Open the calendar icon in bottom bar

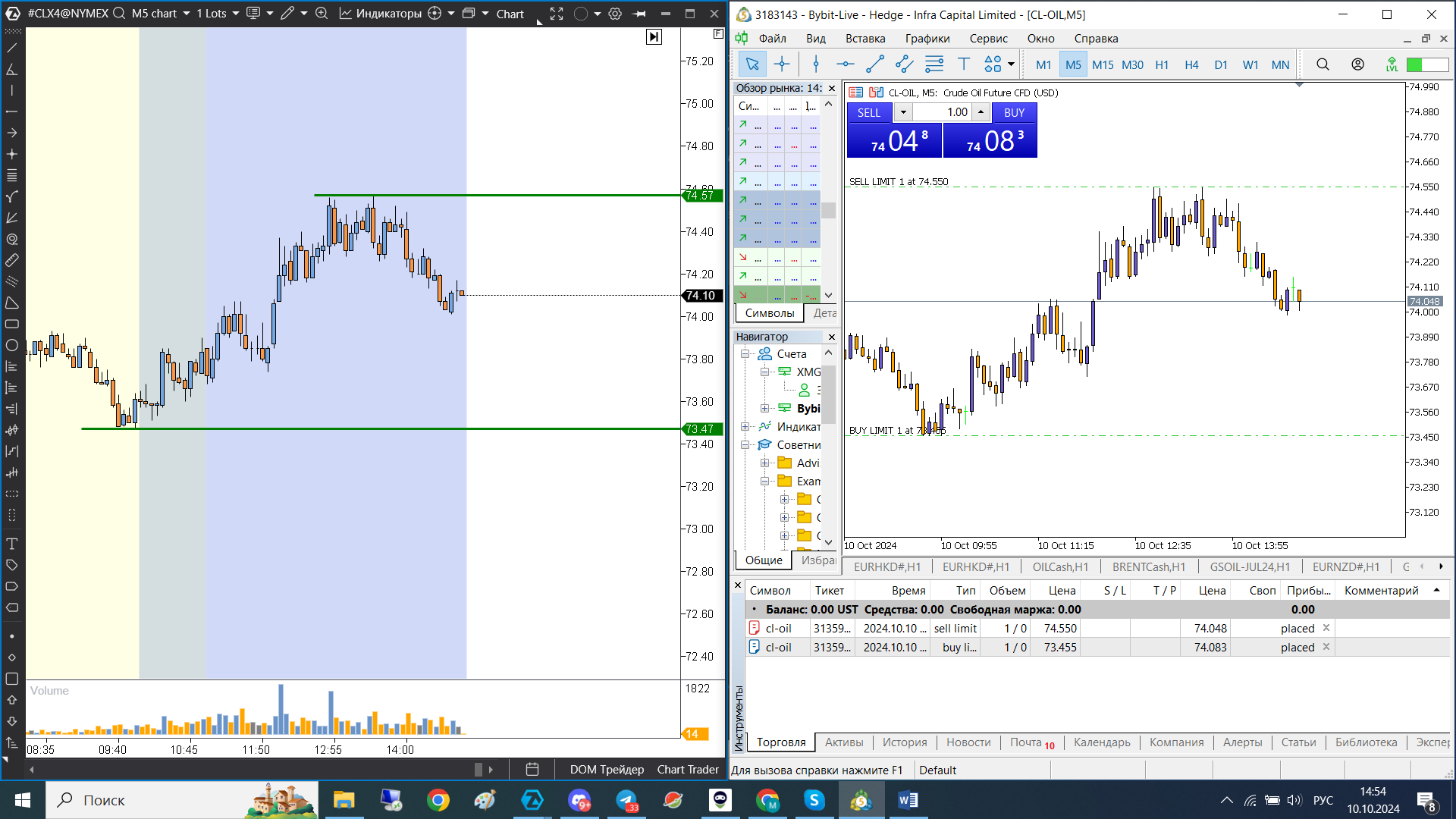(532, 769)
